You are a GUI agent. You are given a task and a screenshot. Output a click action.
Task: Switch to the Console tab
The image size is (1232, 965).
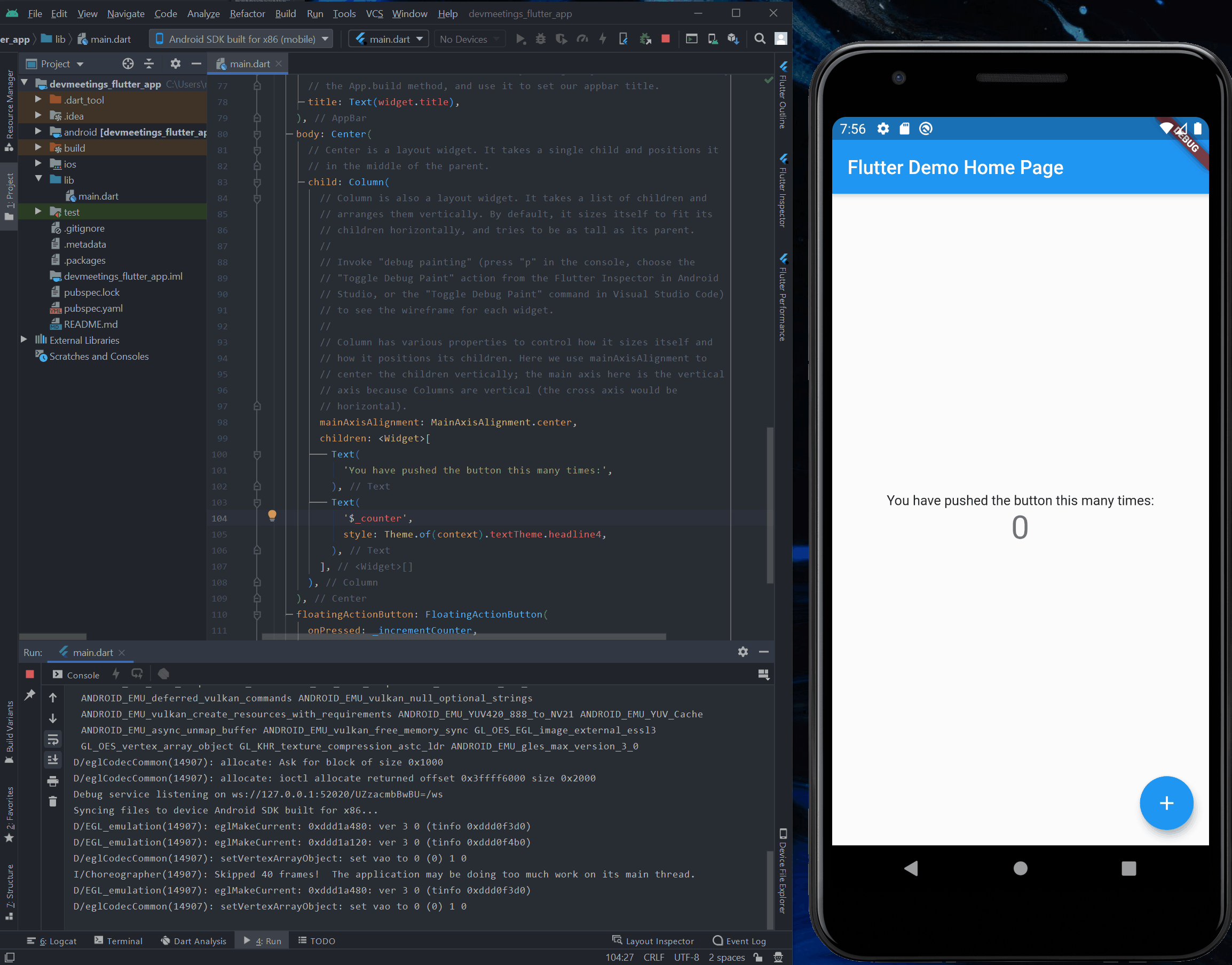(x=76, y=675)
